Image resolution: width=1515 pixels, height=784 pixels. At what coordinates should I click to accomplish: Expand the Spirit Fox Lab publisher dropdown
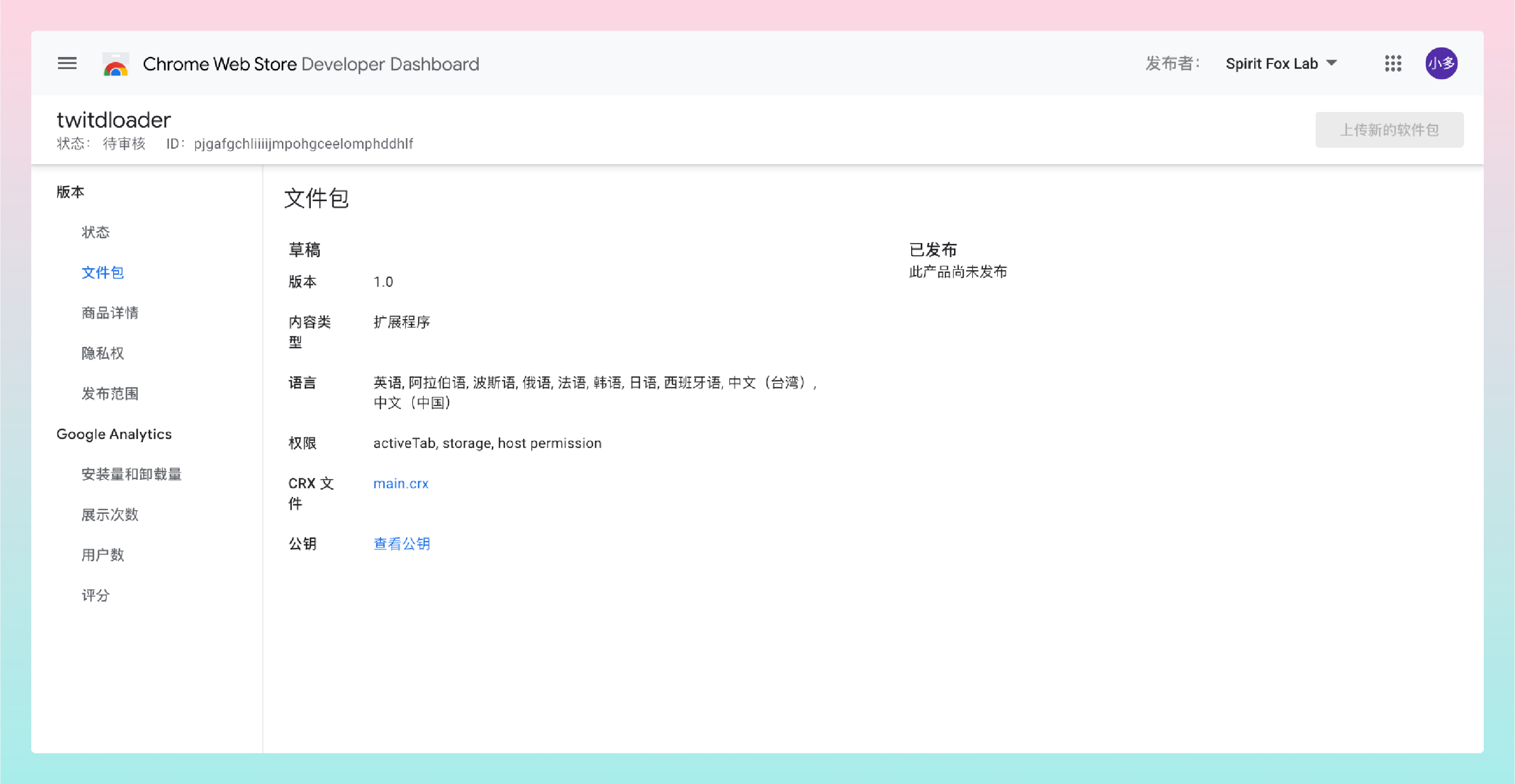(x=1281, y=64)
